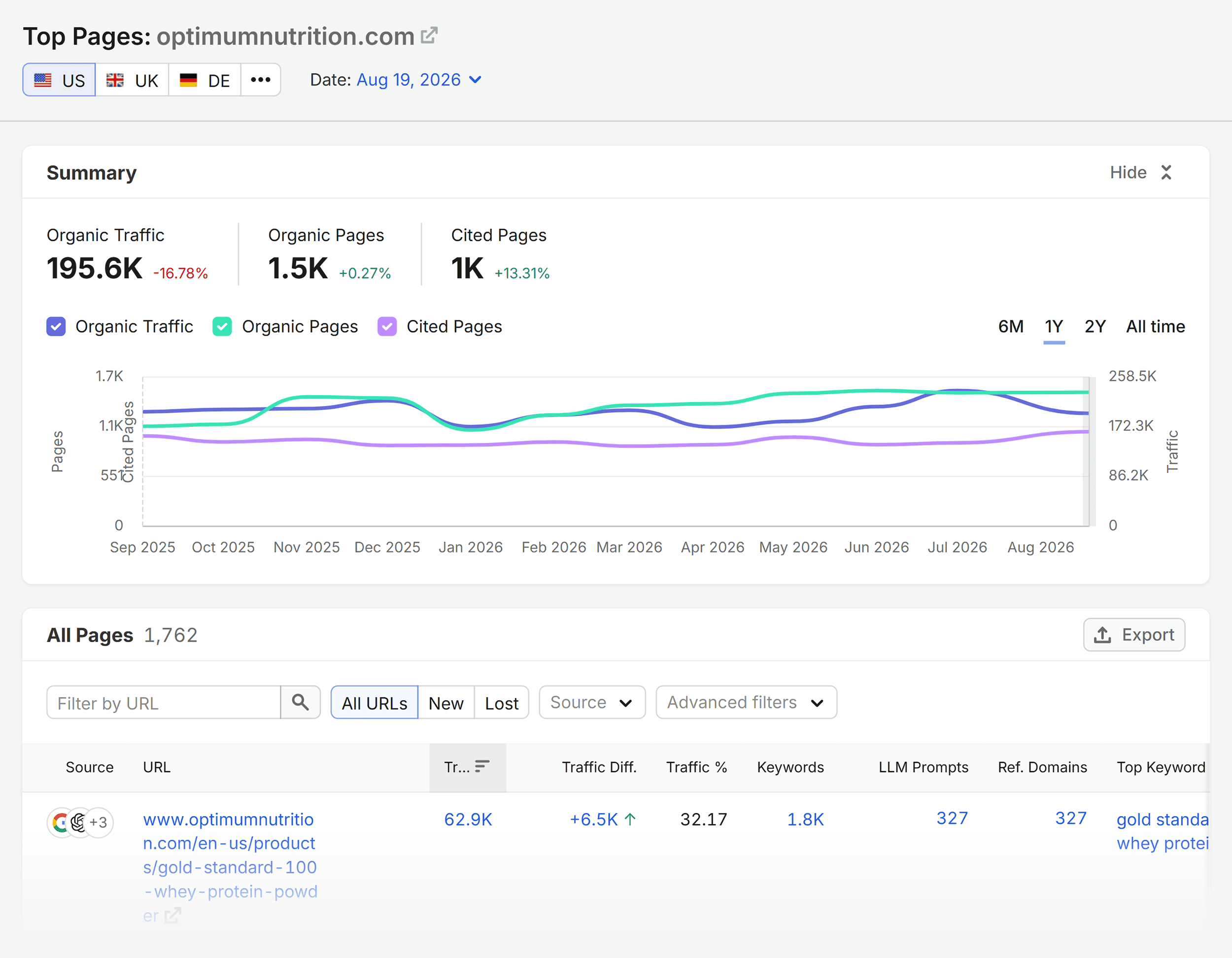Select the All URLs filter
The height and width of the screenshot is (958, 1232).
pos(375,703)
